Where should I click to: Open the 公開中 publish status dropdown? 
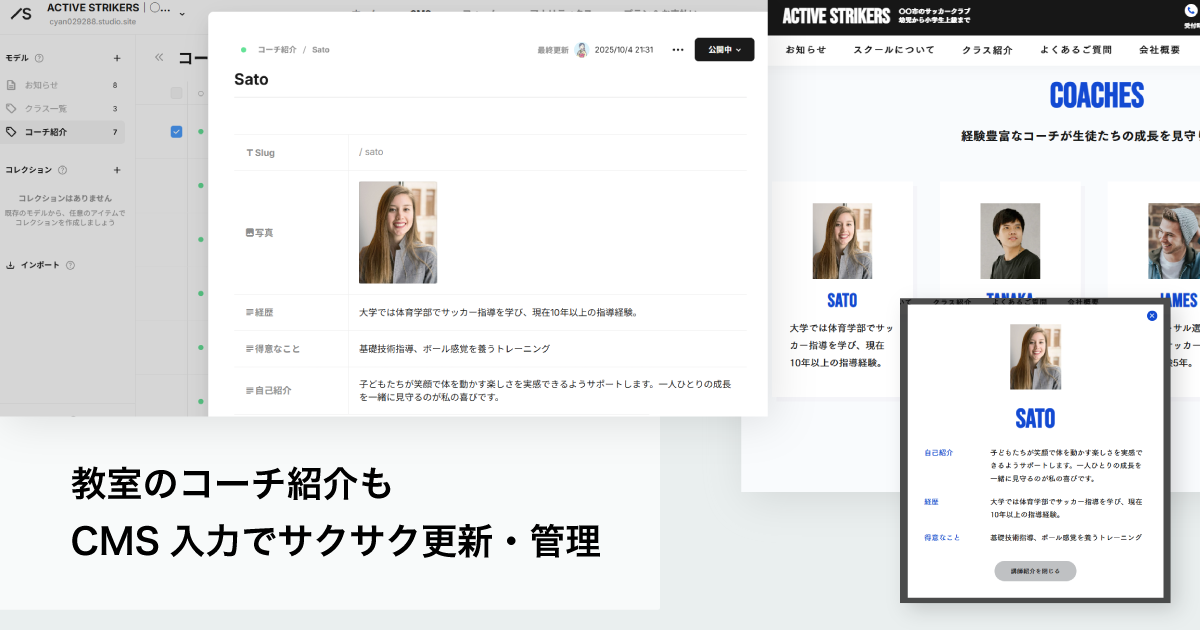(x=724, y=50)
